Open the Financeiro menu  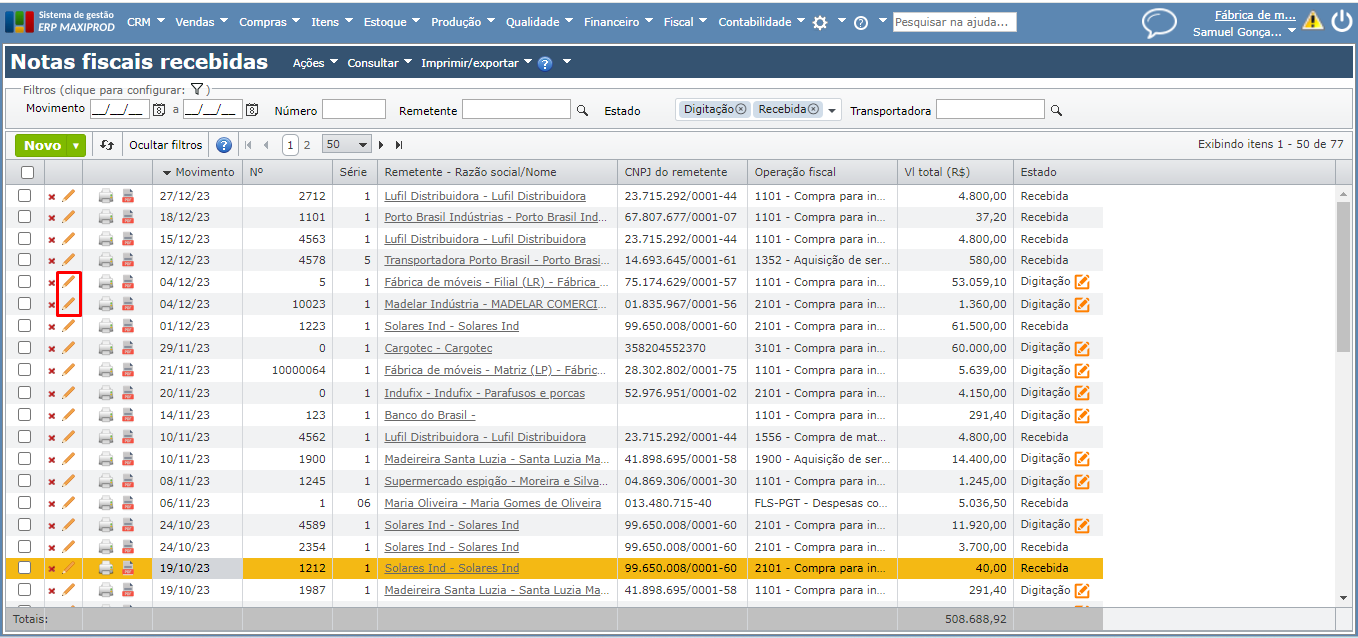click(x=618, y=22)
